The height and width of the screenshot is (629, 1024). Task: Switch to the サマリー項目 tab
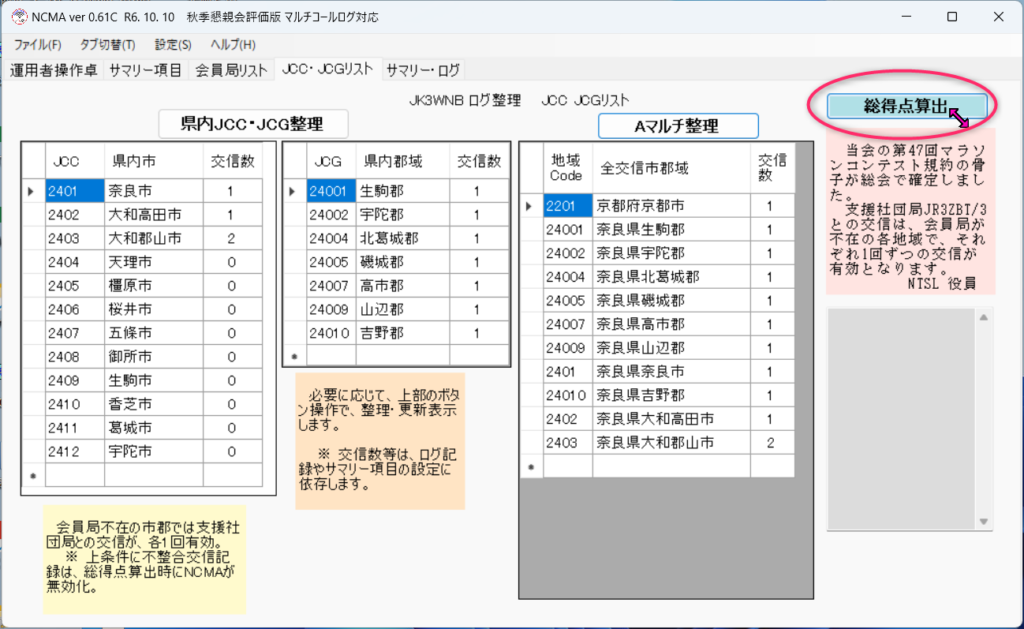(145, 70)
